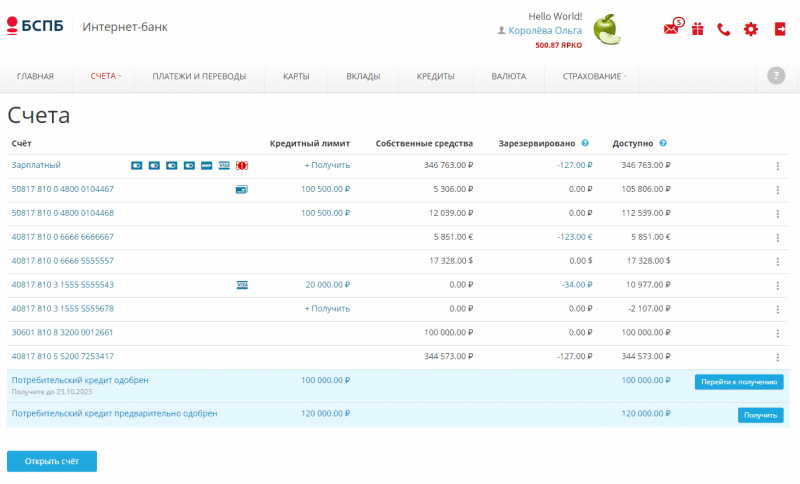This screenshot has width=800, height=484.
Task: Click the VISA card icon on account 5555543
Action: click(x=242, y=285)
